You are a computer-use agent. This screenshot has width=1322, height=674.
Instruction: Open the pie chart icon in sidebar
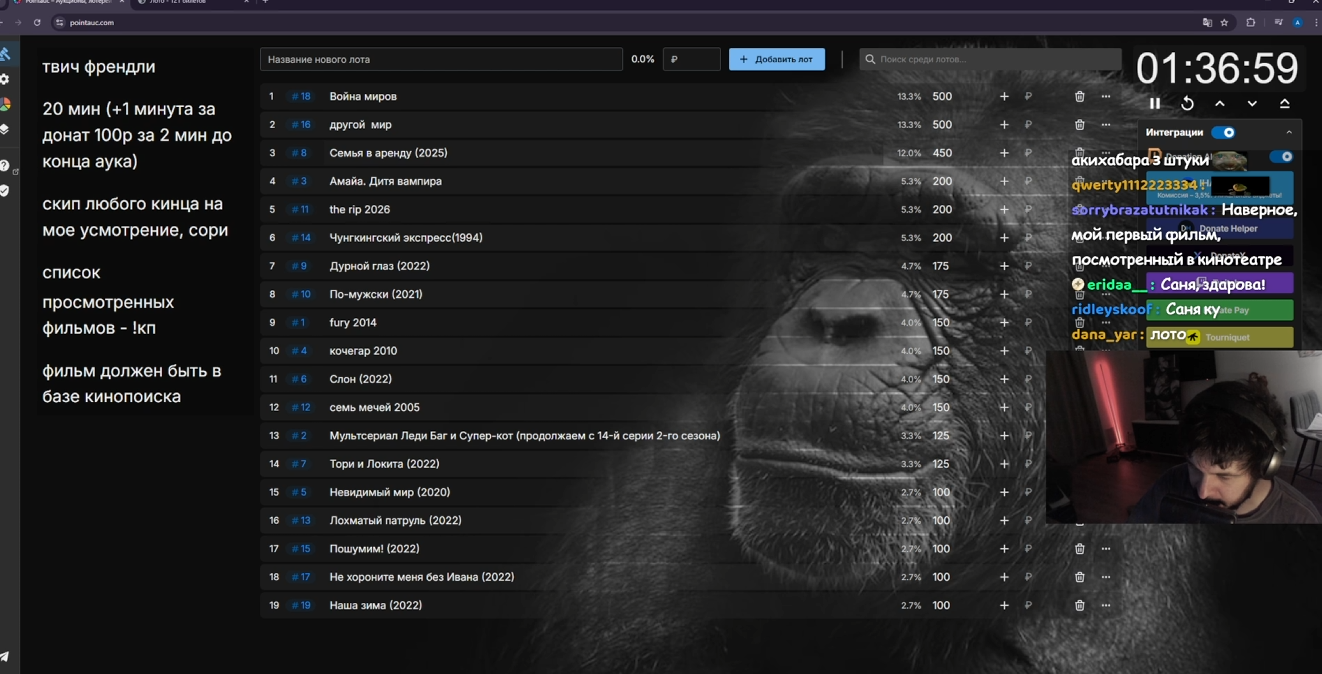tap(5, 104)
